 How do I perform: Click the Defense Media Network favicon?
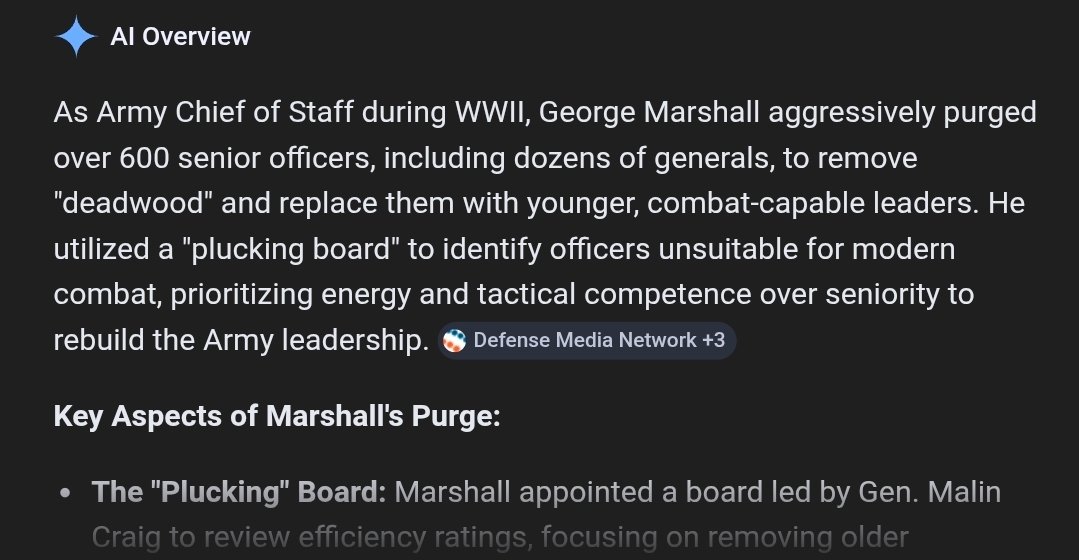coord(455,341)
